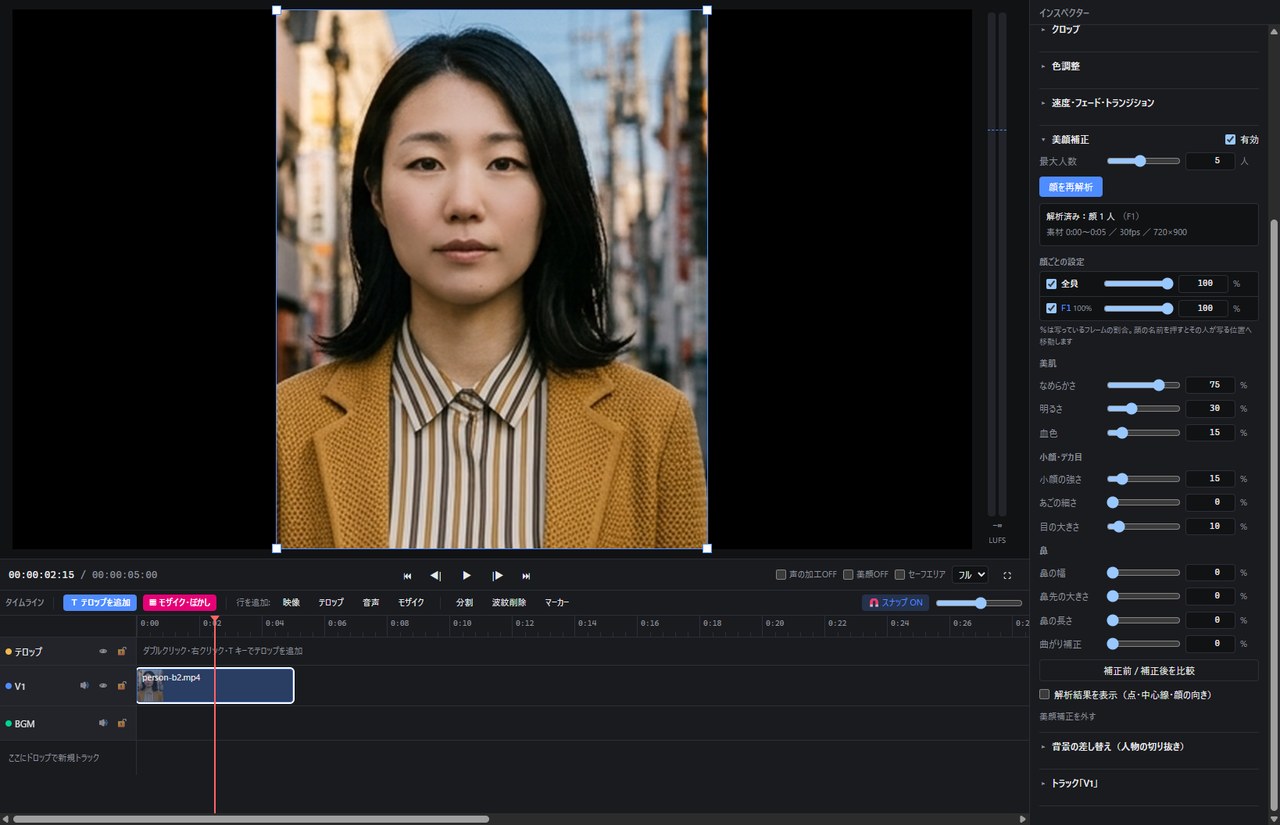Lock the テロップ track

tap(121, 651)
